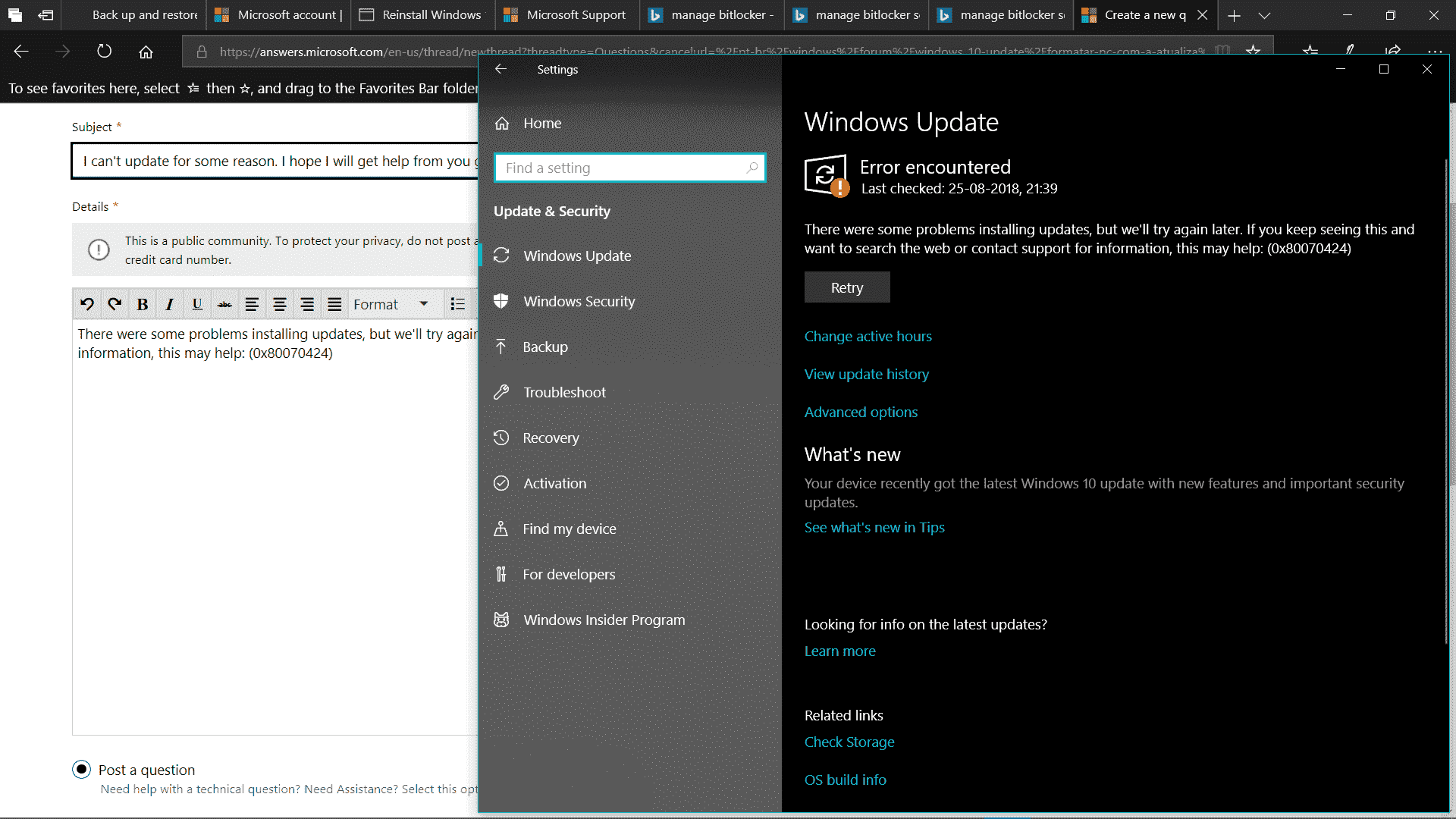The width and height of the screenshot is (1456, 819).
Task: Switch to Microsoft Support tab
Action: pos(567,14)
